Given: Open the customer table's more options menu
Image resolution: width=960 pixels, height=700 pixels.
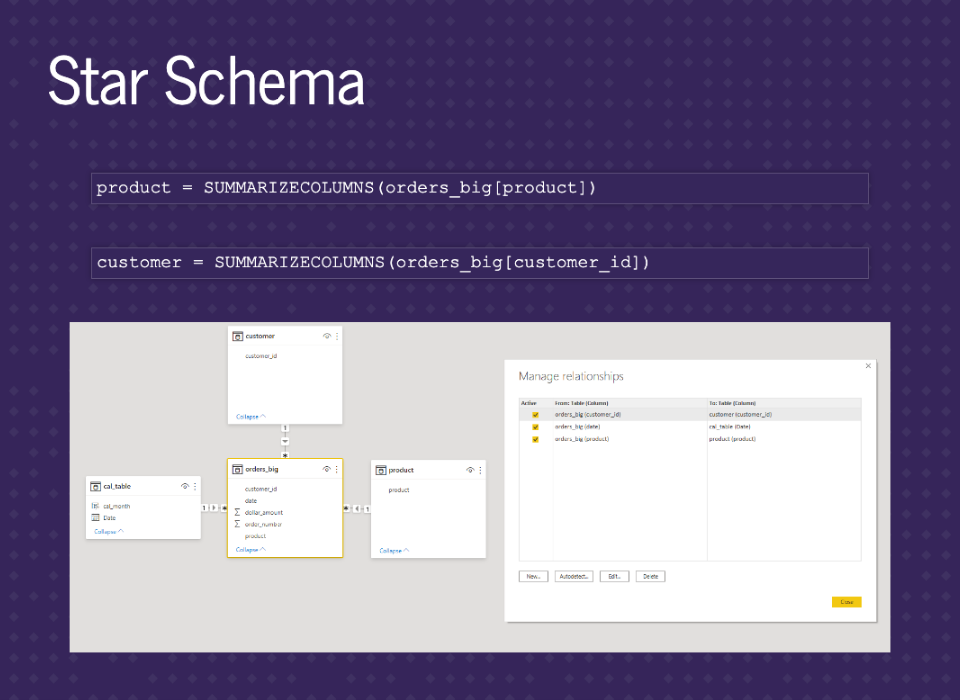Looking at the screenshot, I should click(337, 337).
